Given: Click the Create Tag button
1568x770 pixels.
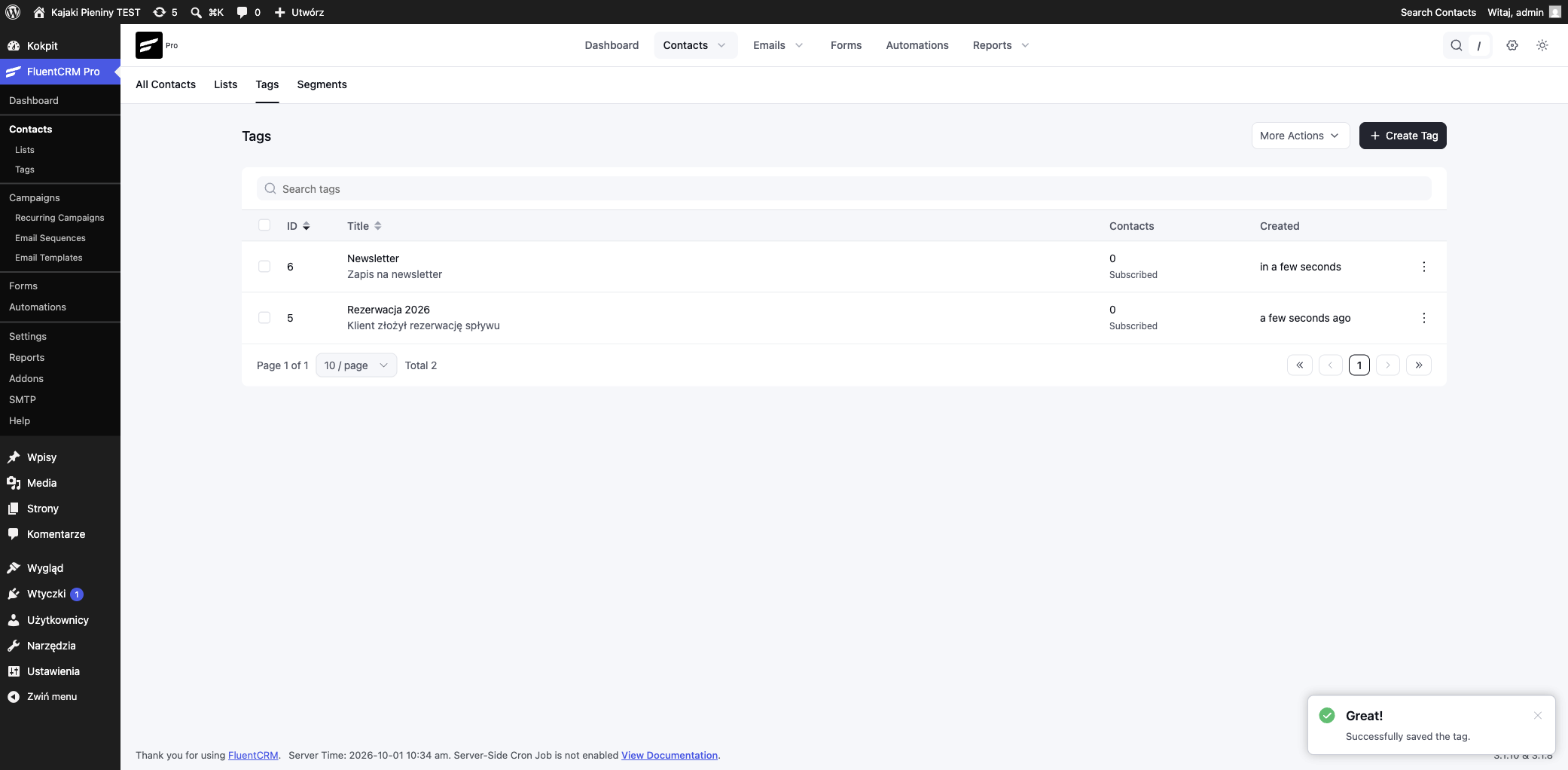Looking at the screenshot, I should 1402,136.
